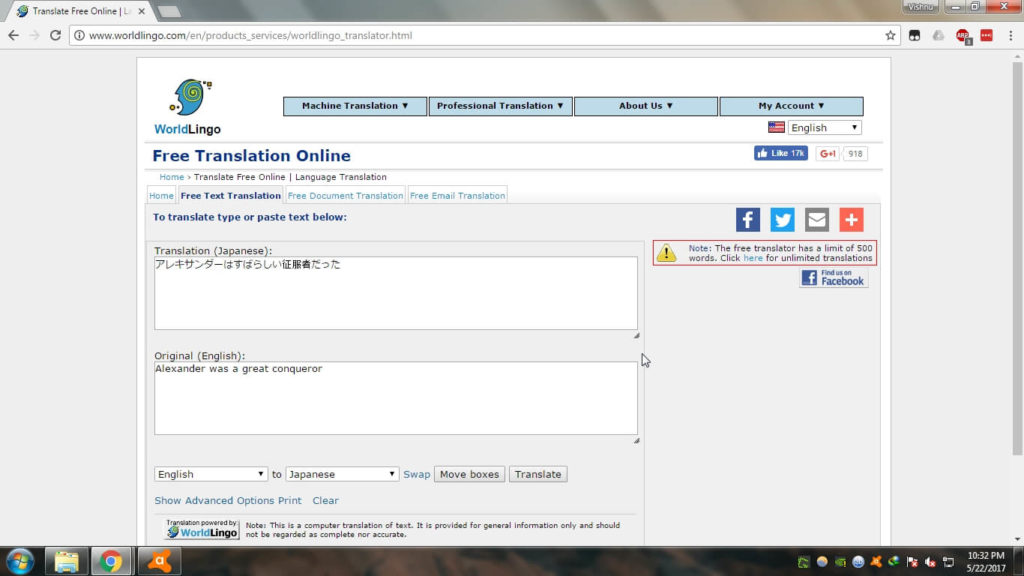
Task: Open Chrome menu three dots
Action: (1010, 35)
